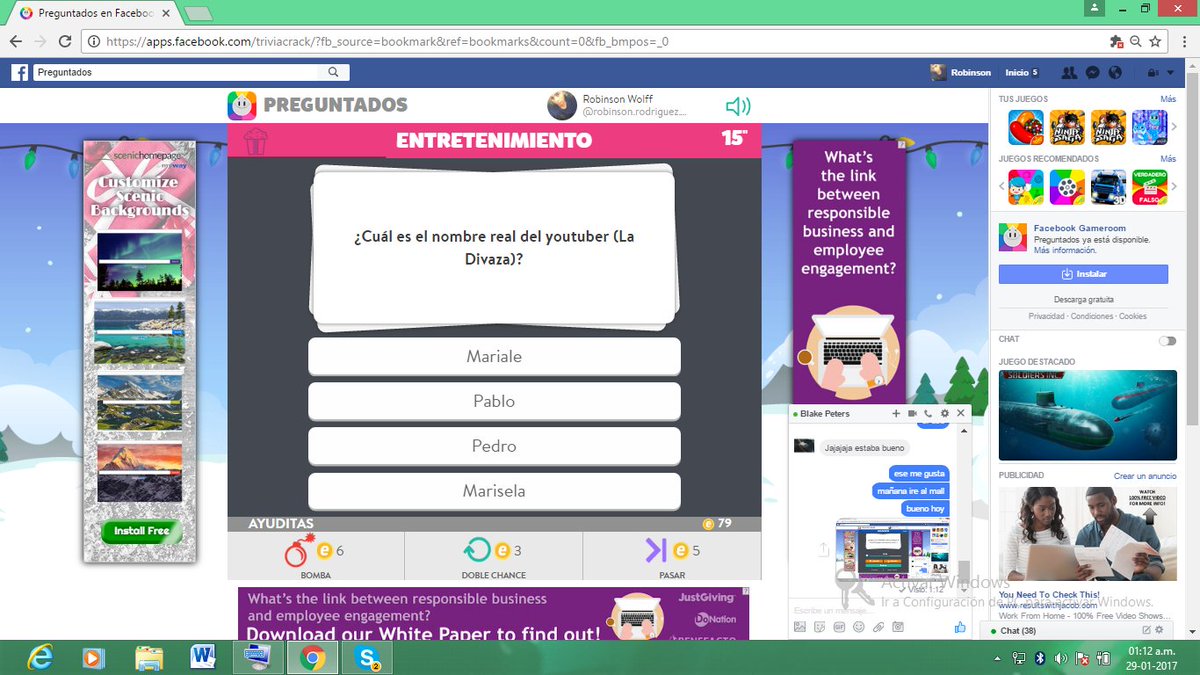Screen dimensions: 1200x675
Task: Click the Facebook search field
Action: [179, 73]
